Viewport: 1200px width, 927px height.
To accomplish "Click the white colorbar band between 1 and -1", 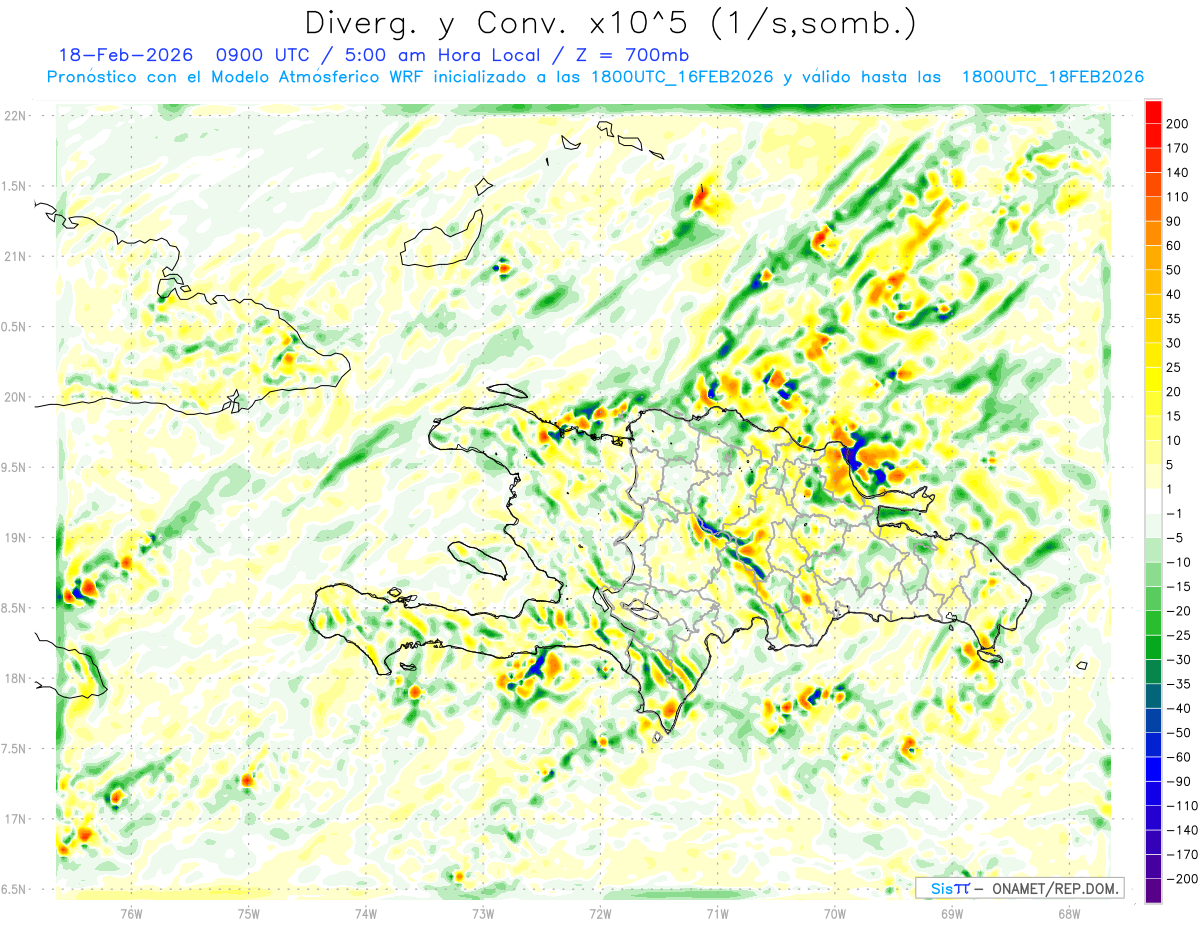I will (1153, 501).
